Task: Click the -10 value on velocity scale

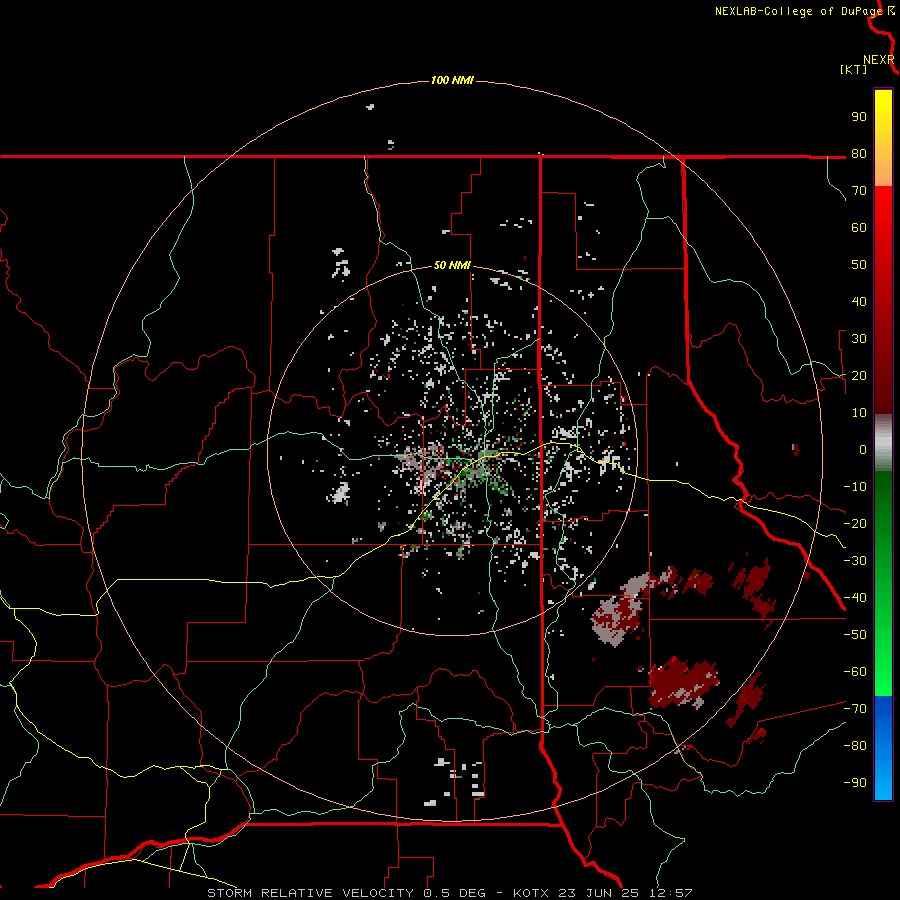Action: click(x=855, y=487)
